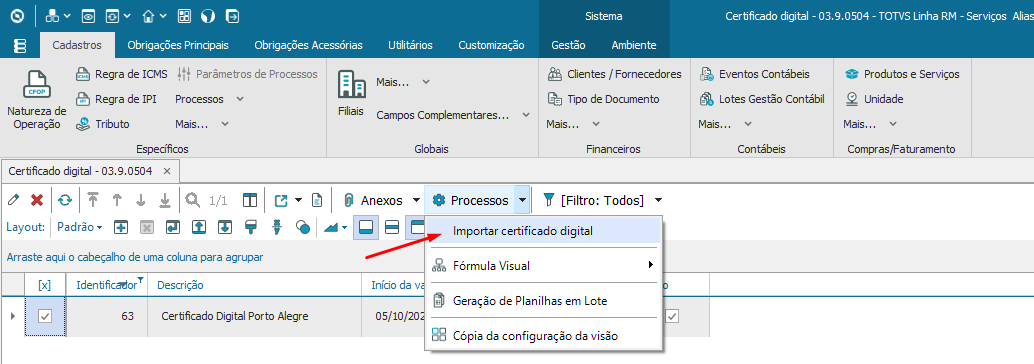Click the export share icon
Image resolution: width=1034 pixels, height=364 pixels.
click(281, 200)
